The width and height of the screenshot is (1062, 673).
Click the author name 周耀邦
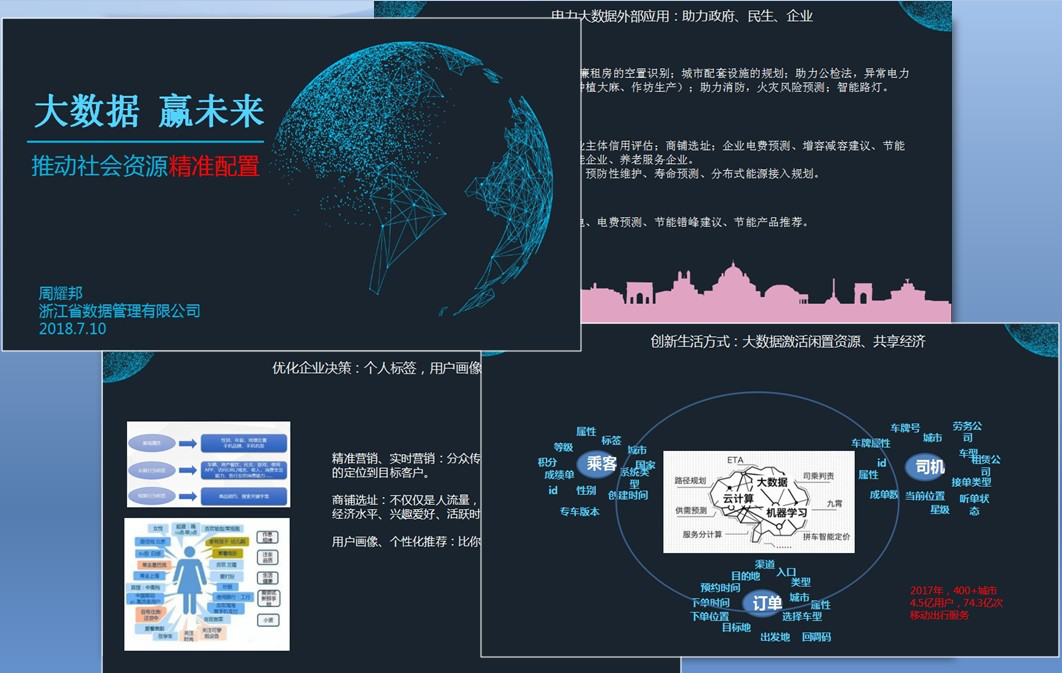pos(60,293)
